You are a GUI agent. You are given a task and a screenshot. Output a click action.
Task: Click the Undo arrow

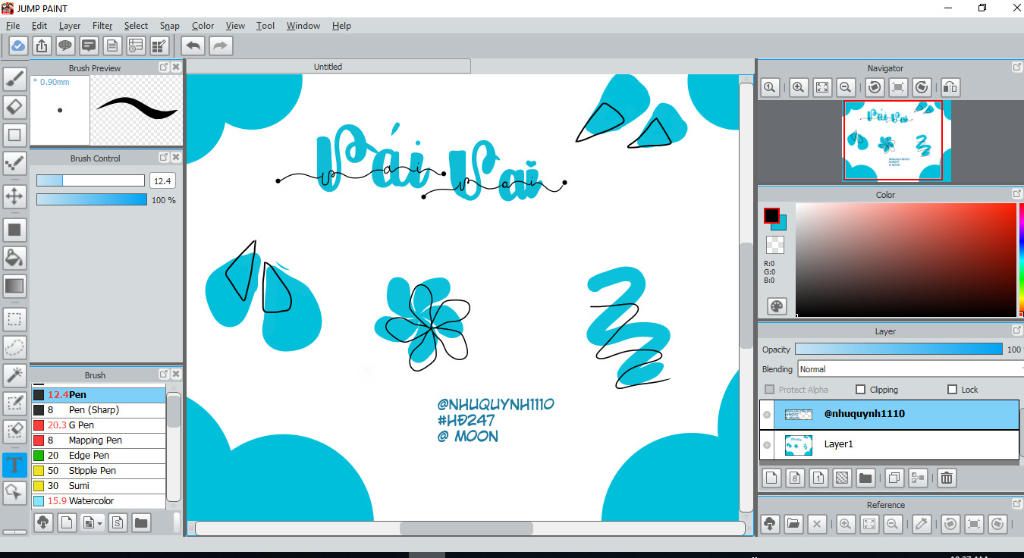pos(193,46)
